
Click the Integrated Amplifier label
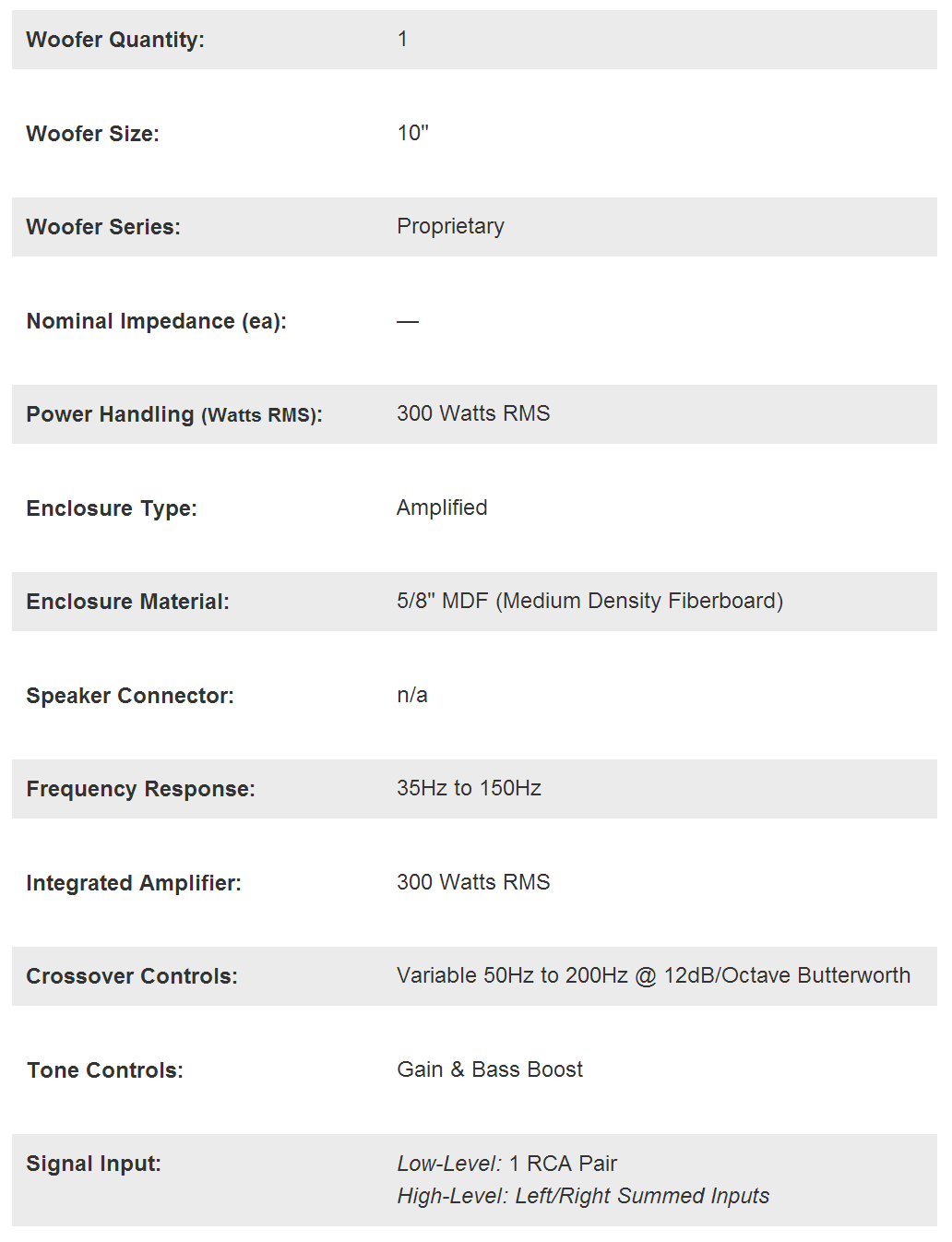point(134,883)
